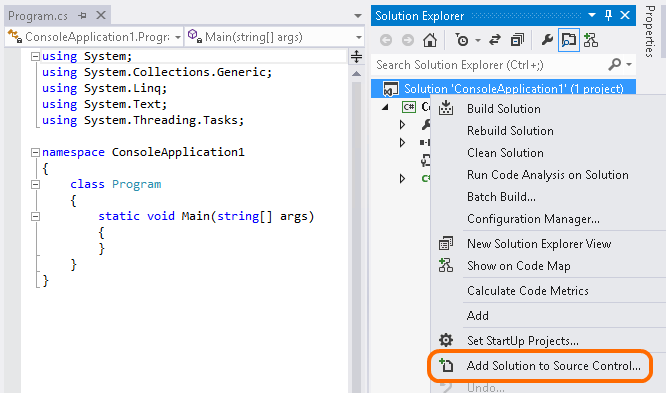Viewport: 666px width, 393px height.
Task: Collapse the namespace ConsoleApplication1 block
Action: pos(36,152)
